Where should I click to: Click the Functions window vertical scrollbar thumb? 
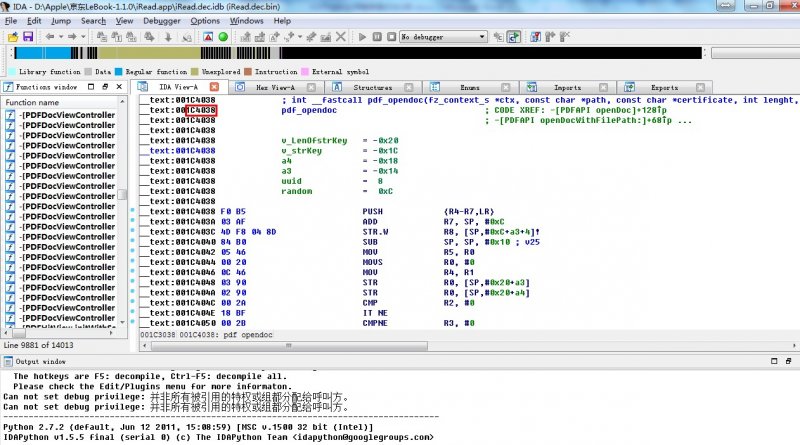tap(122, 195)
